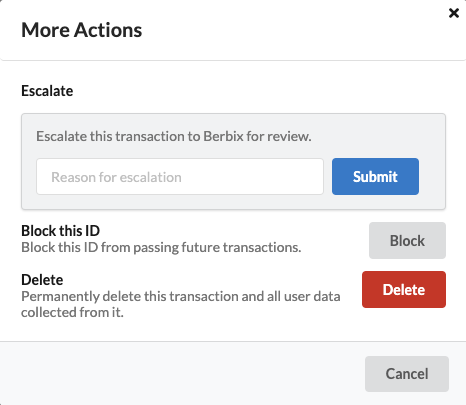Click the red Delete button

(404, 289)
